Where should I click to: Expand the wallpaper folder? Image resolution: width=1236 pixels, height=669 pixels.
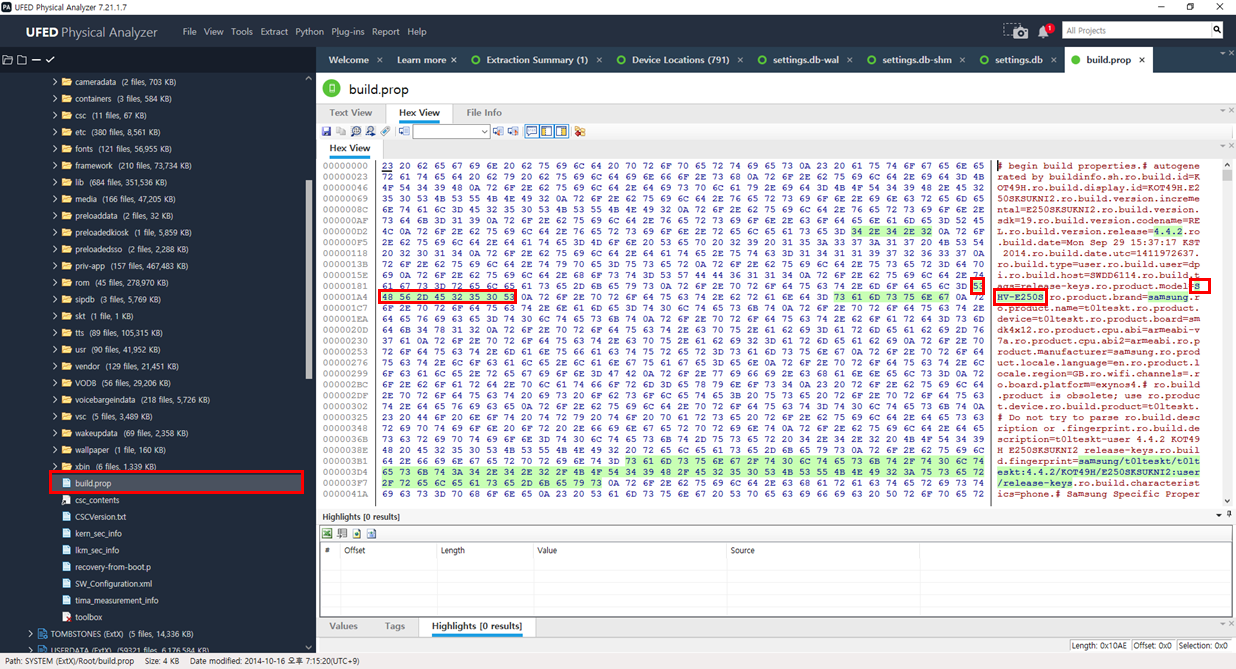[x=55, y=450]
